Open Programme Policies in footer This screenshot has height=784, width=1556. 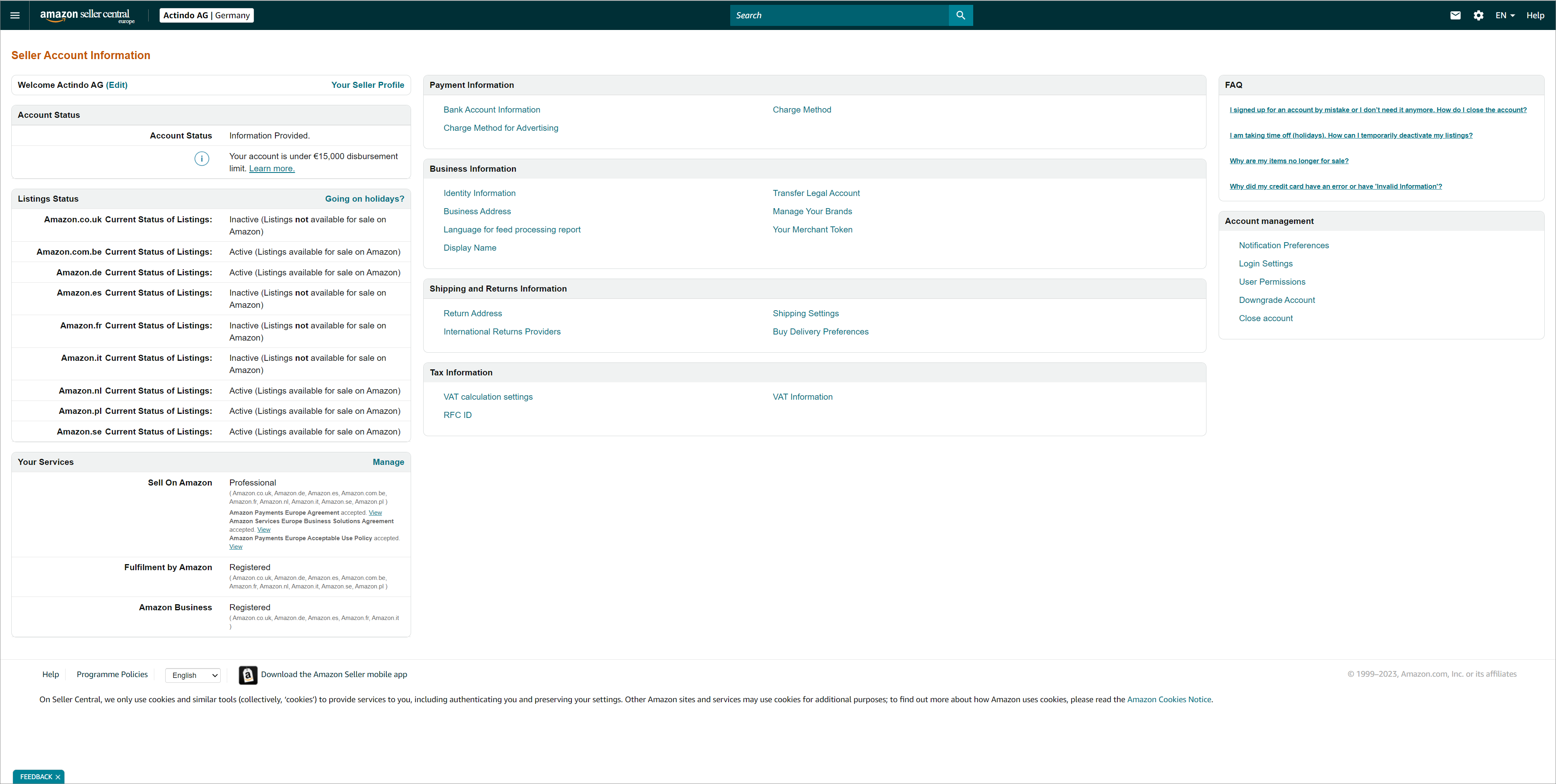click(x=112, y=675)
